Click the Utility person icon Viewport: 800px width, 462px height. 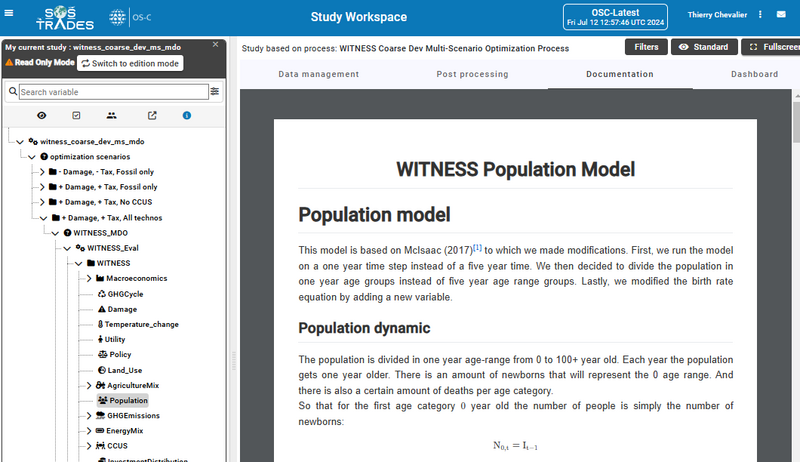coord(101,339)
